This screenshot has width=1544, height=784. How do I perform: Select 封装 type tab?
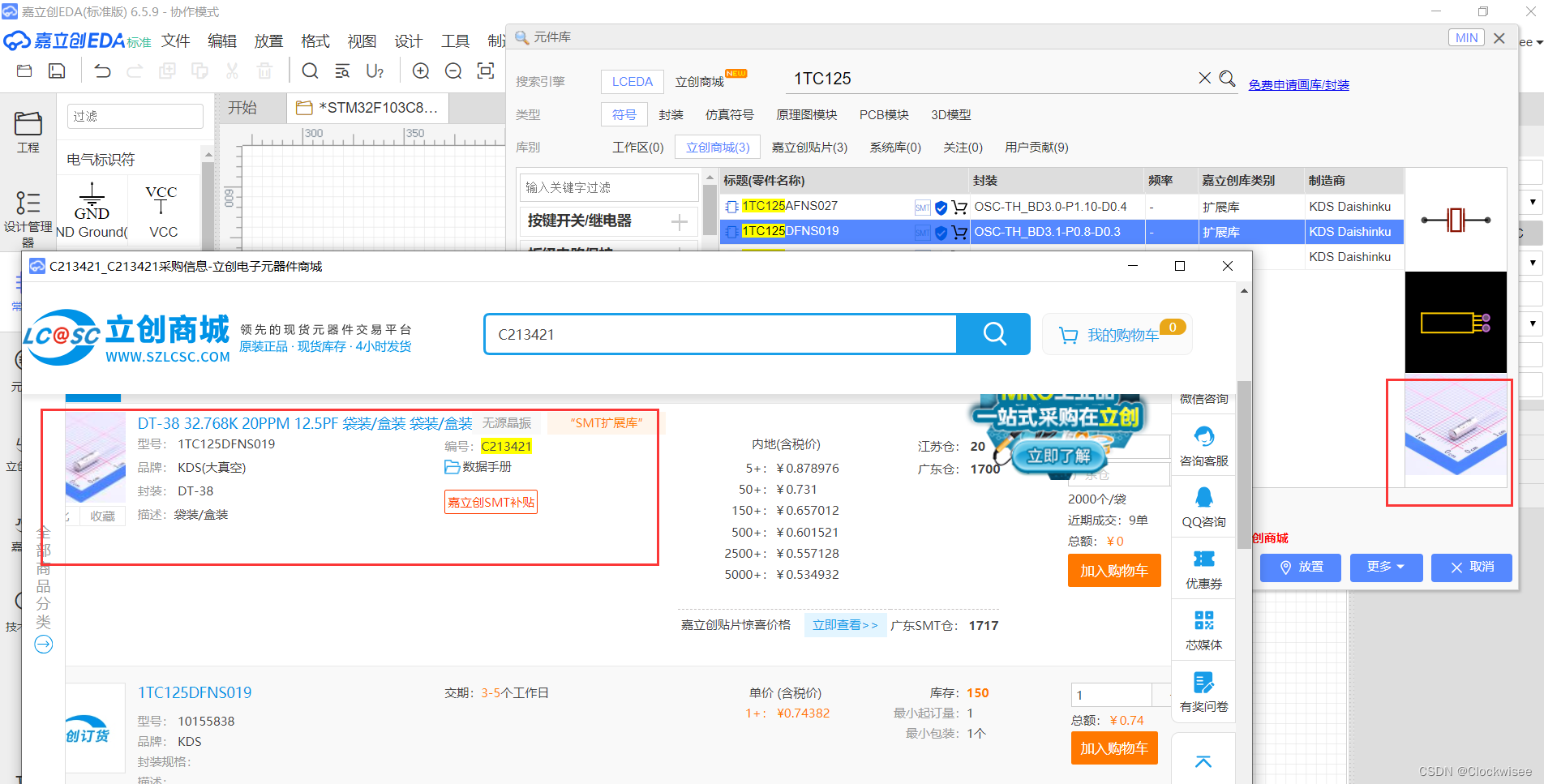tap(671, 115)
